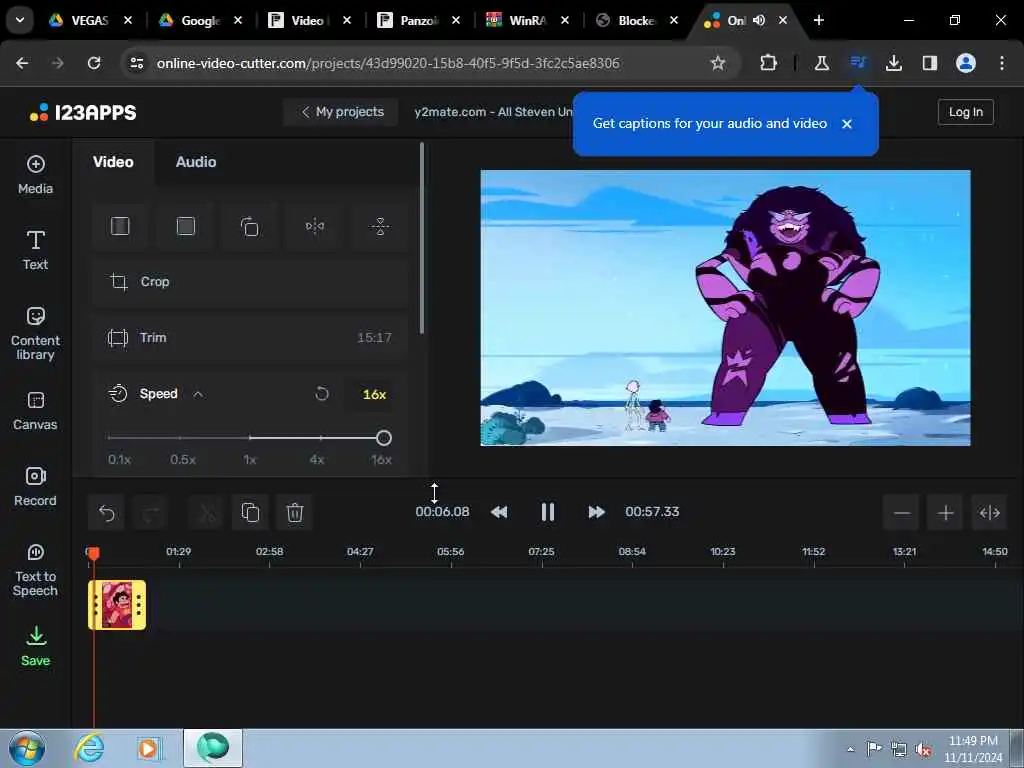Screen dimensions: 1024x768
Task: Open the Chrome three-dot menu
Action: 1002,63
